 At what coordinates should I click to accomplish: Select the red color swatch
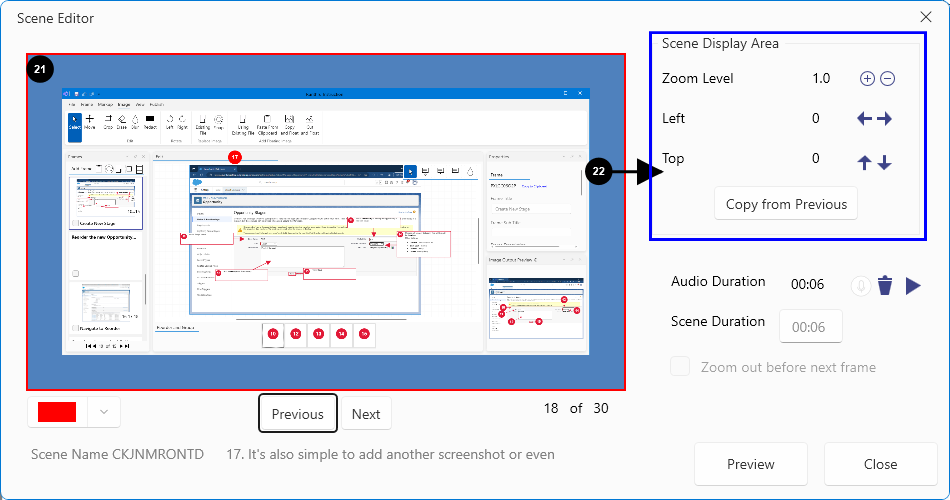tap(58, 412)
